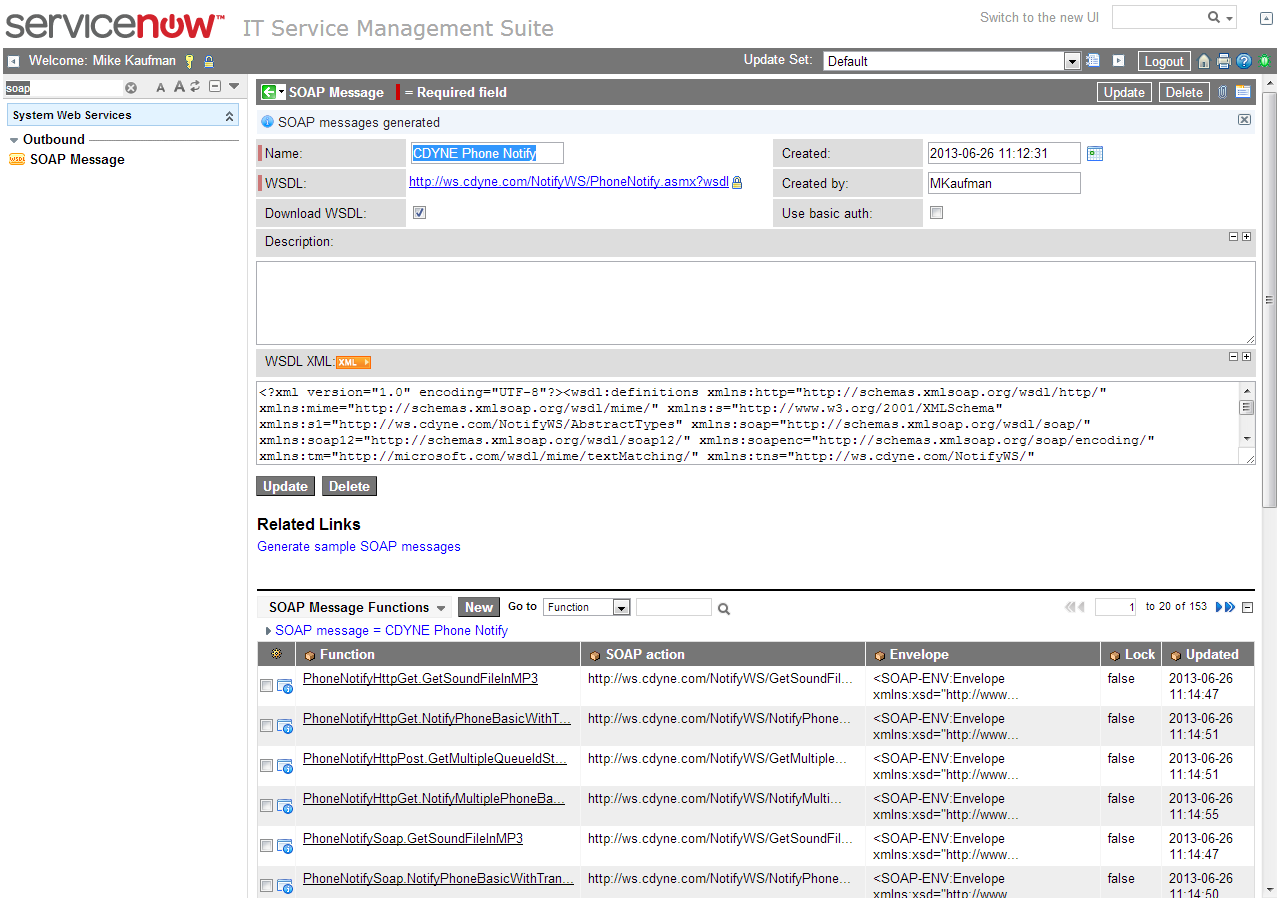
Task: Enlarge the WSDL XML field with plus
Action: 1246,357
